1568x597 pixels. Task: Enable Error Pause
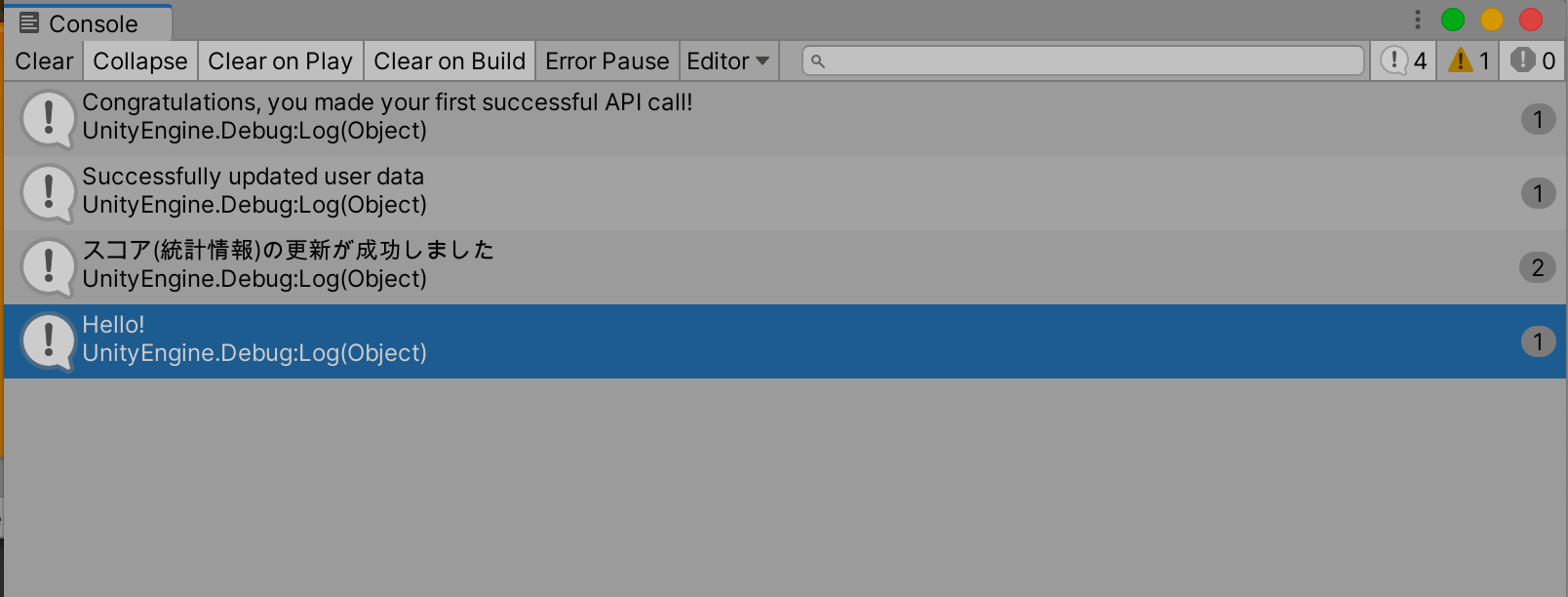(x=607, y=60)
